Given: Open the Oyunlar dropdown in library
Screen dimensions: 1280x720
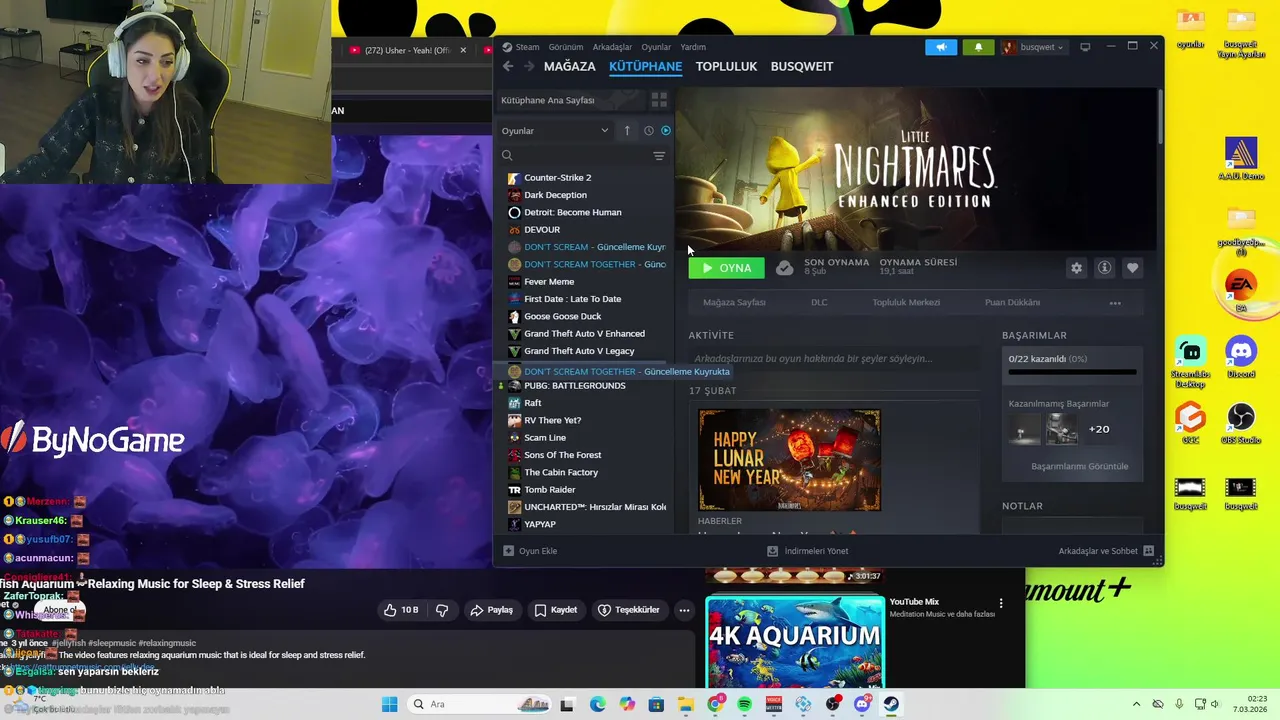Looking at the screenshot, I should 555,131.
